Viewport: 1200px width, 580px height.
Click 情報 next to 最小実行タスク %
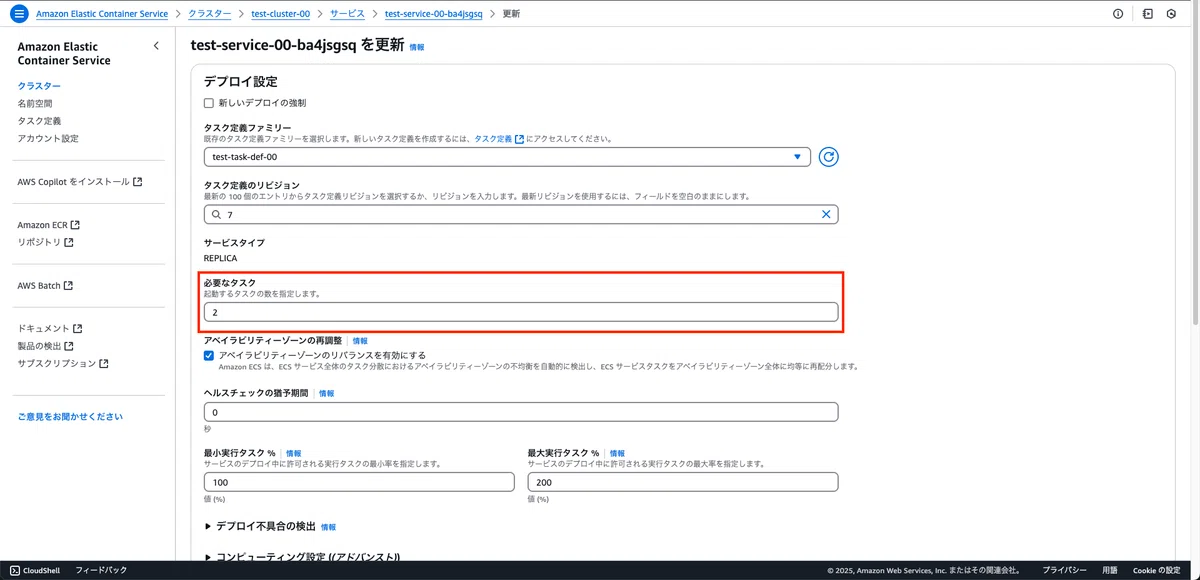(293, 453)
